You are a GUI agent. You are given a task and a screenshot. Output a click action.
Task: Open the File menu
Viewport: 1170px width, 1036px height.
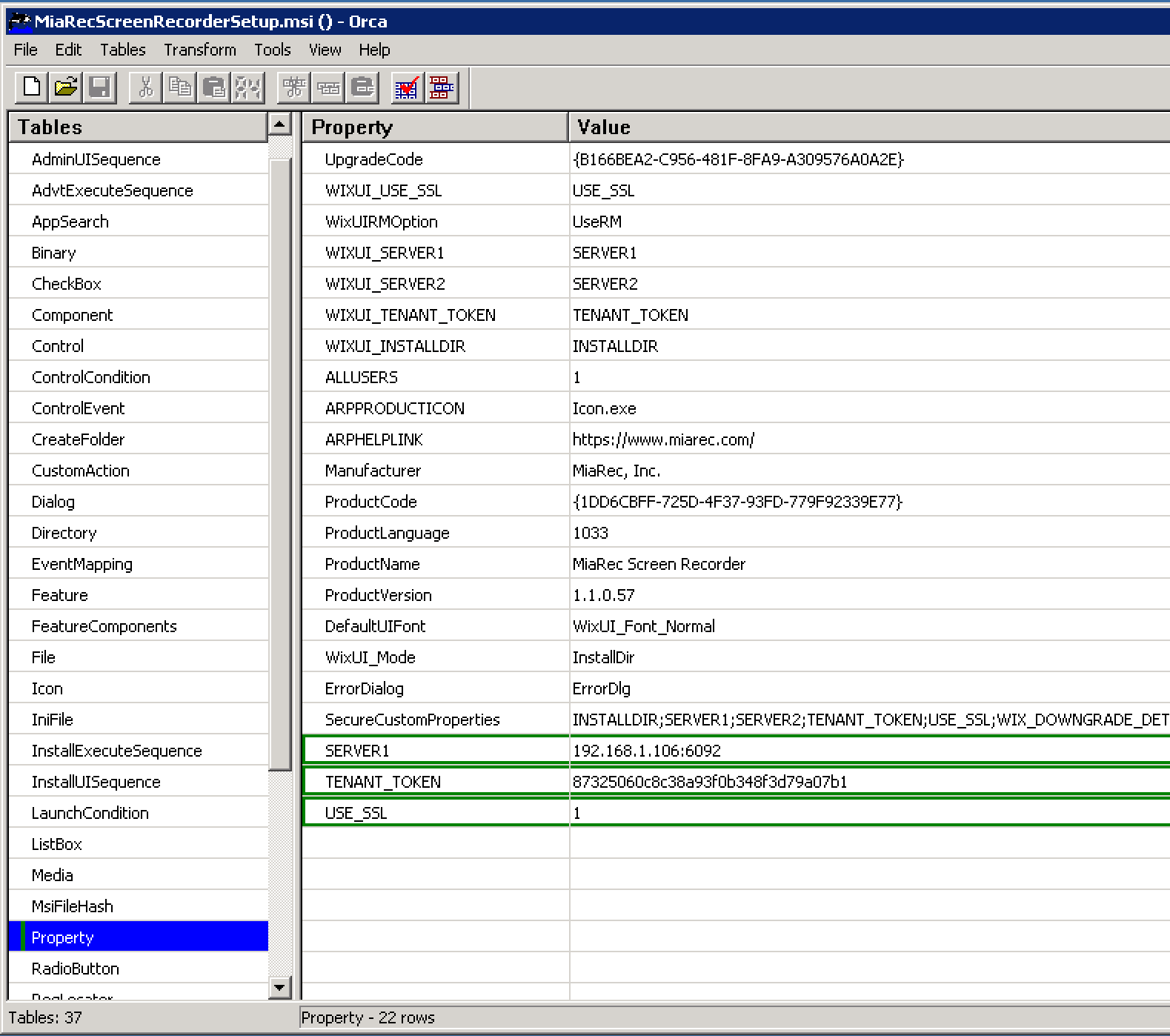[x=25, y=50]
